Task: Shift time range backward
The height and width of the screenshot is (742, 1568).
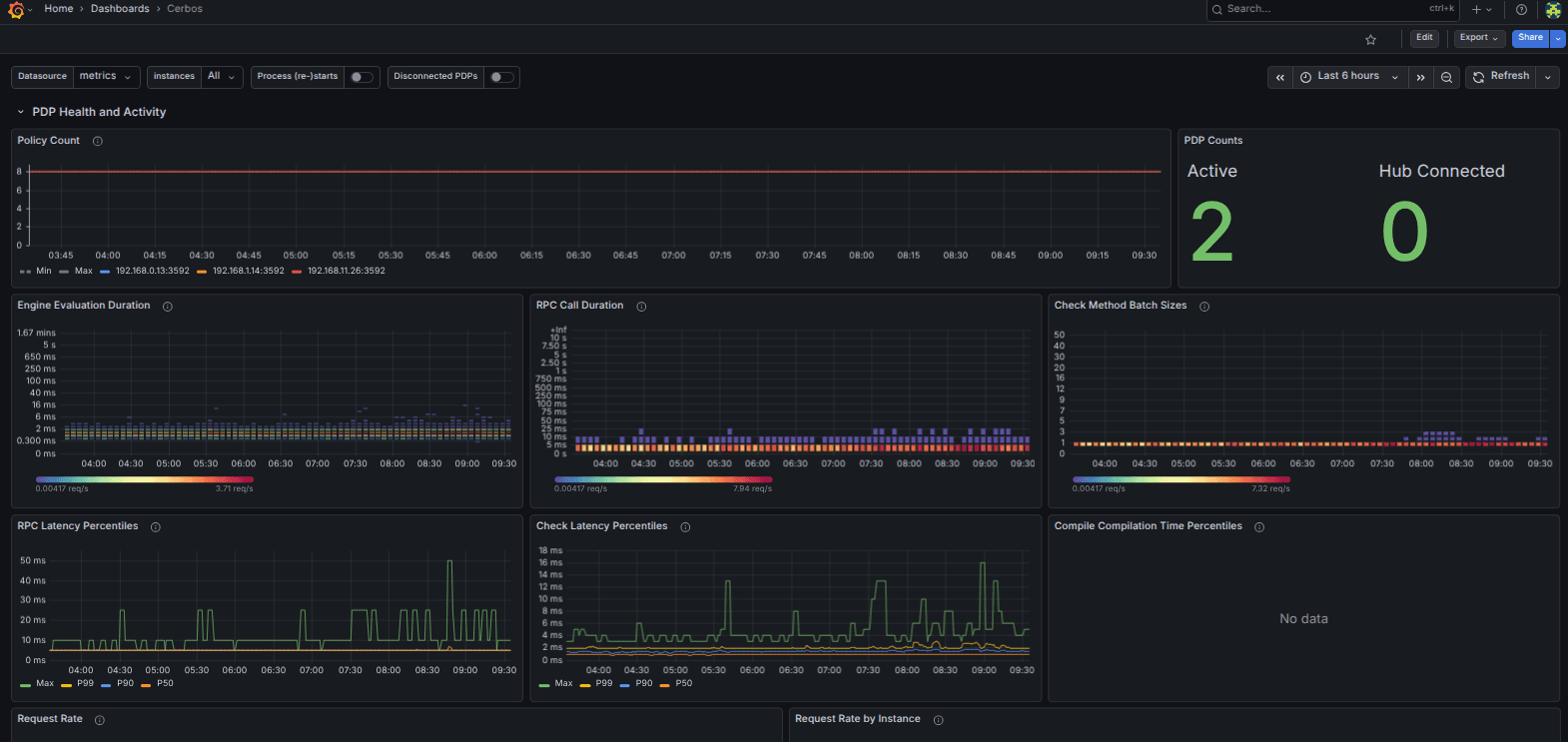Action: [x=1279, y=77]
